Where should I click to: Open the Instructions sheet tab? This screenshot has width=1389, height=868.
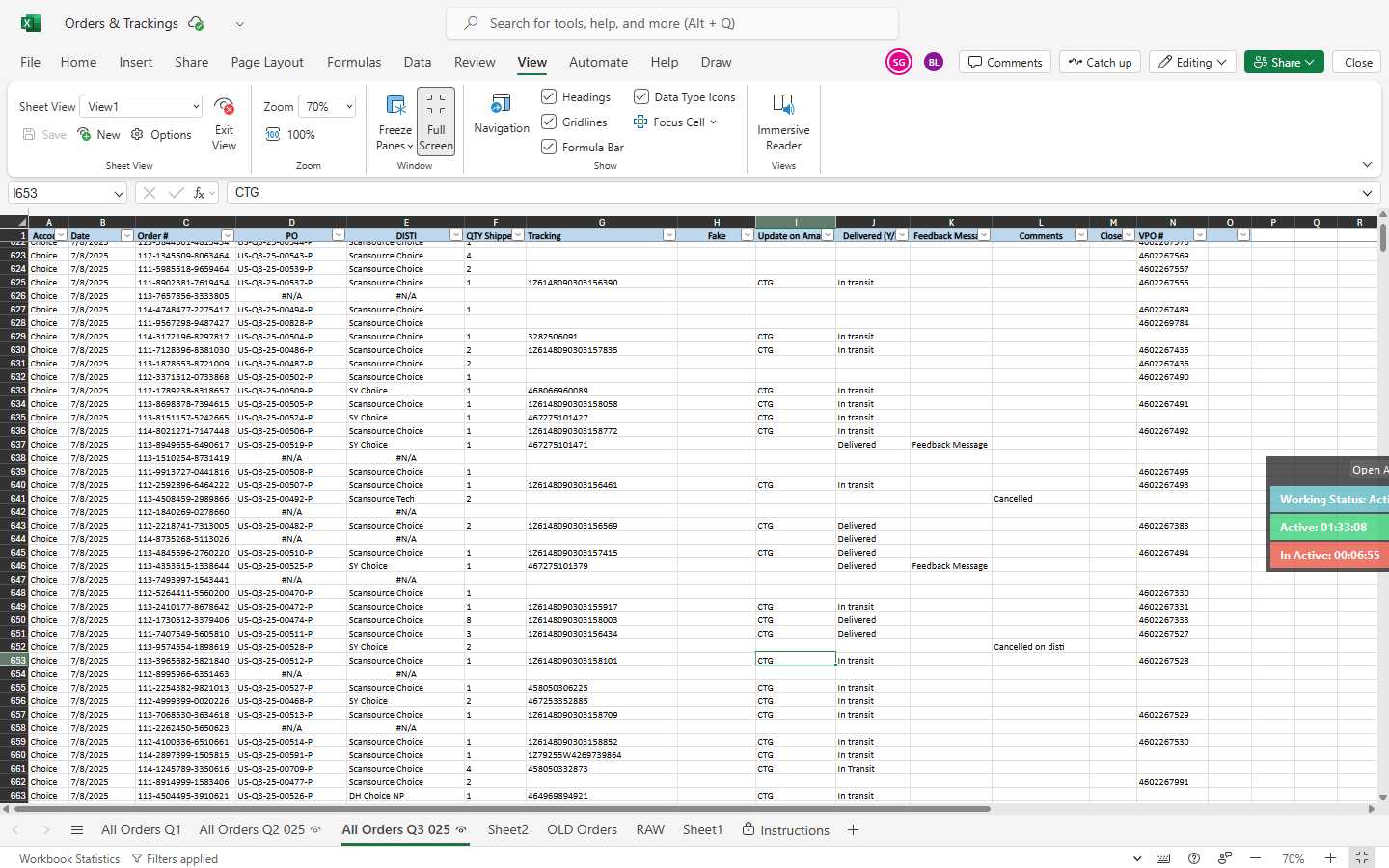(785, 830)
